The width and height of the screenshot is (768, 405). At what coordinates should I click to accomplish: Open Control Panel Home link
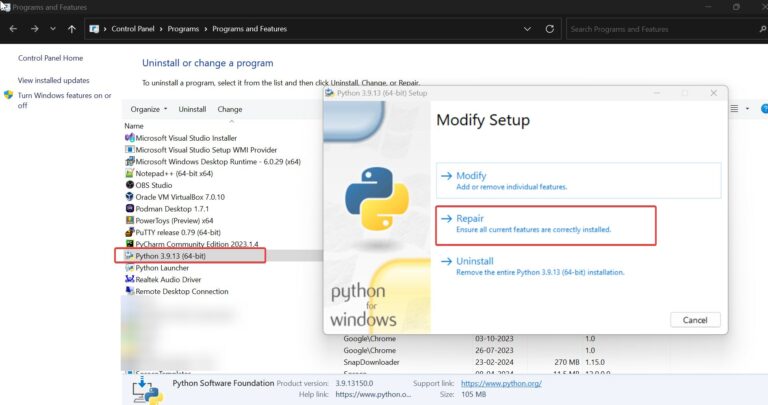pyautogui.click(x=50, y=58)
